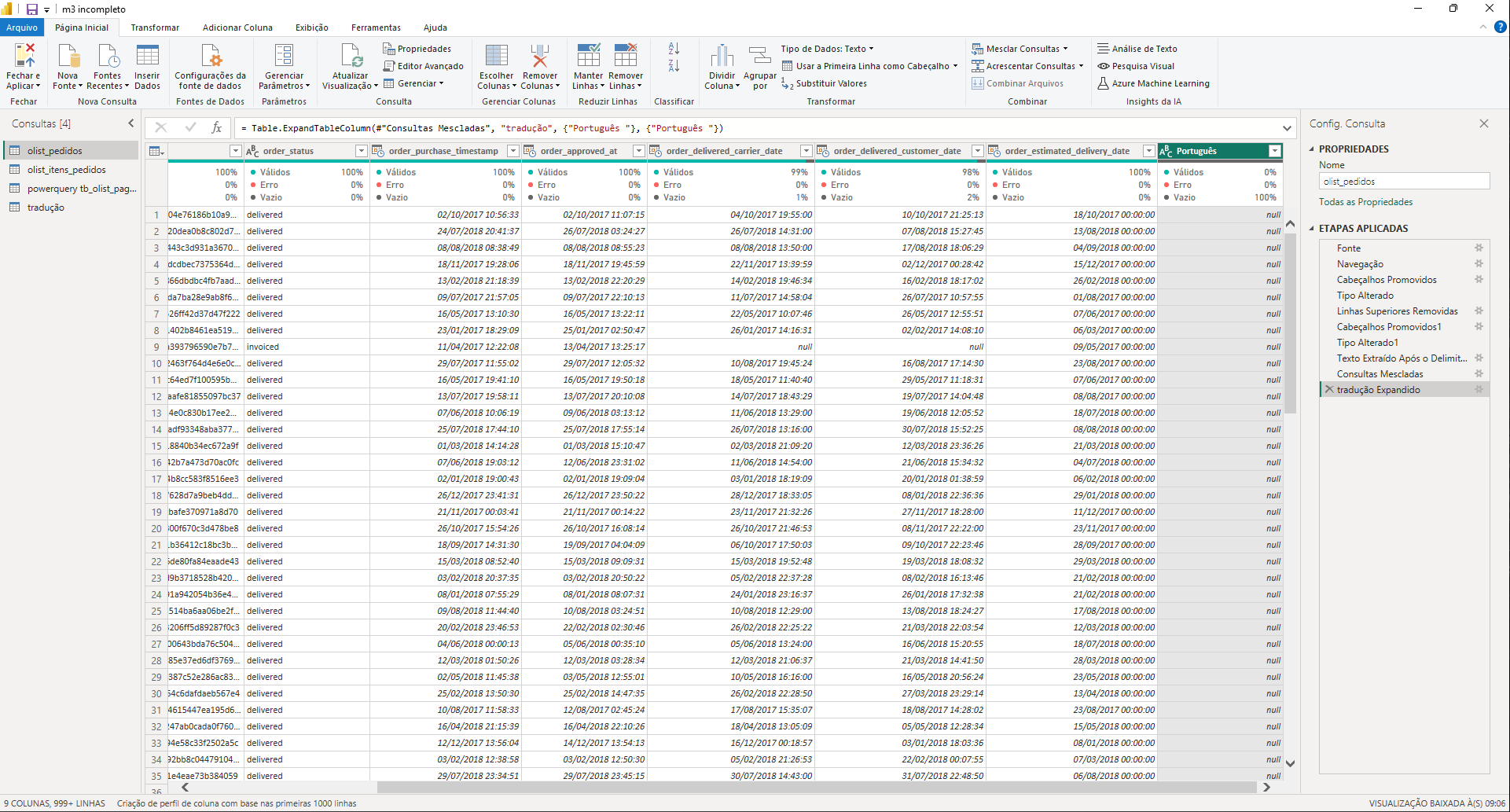Screen dimensions: 1510x812
Task: Switch to Transformar tab
Action: point(155,28)
